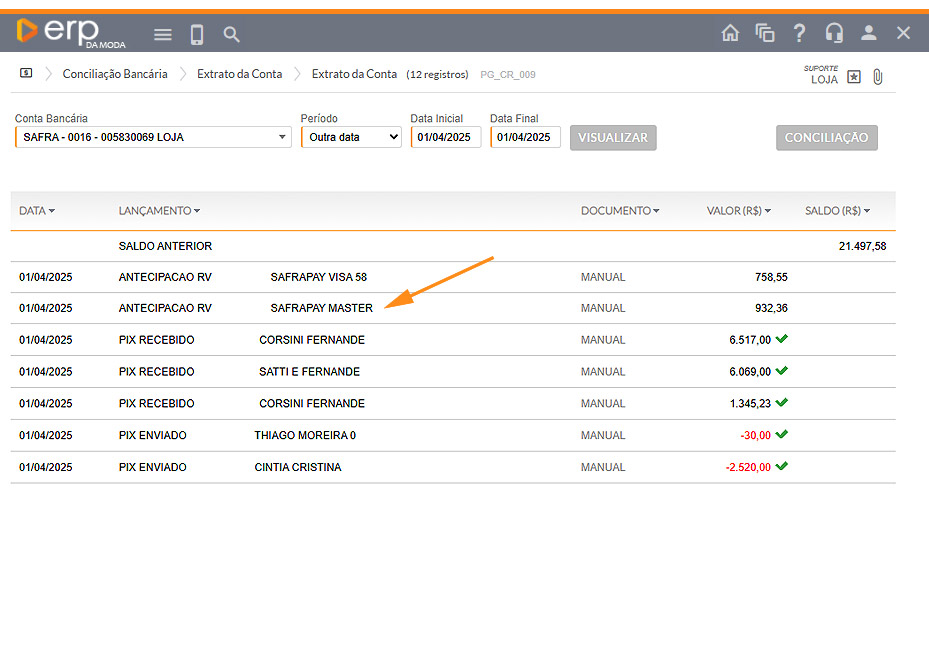This screenshot has height=648, width=929.
Task: Open the Período dropdown
Action: [x=351, y=137]
